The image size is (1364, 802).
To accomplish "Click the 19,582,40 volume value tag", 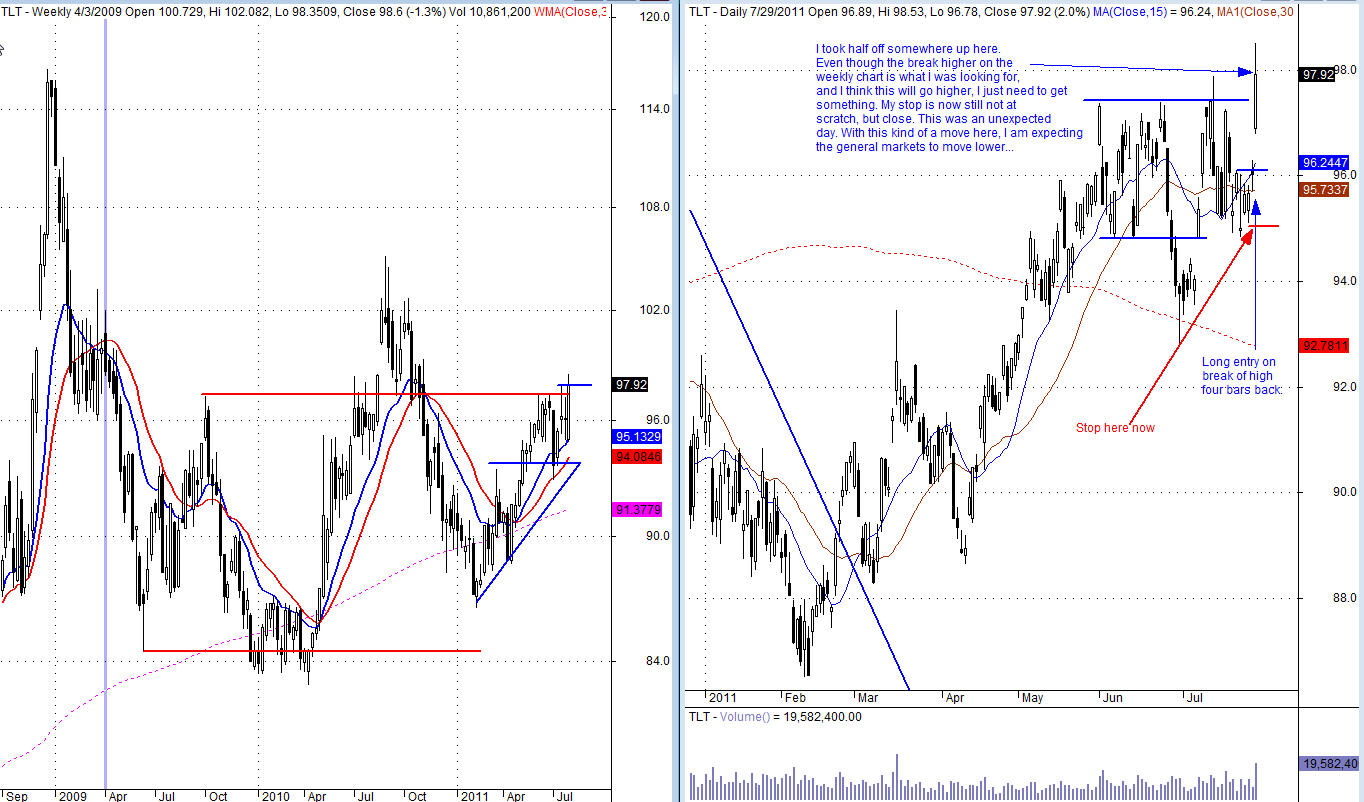I will (x=1331, y=763).
